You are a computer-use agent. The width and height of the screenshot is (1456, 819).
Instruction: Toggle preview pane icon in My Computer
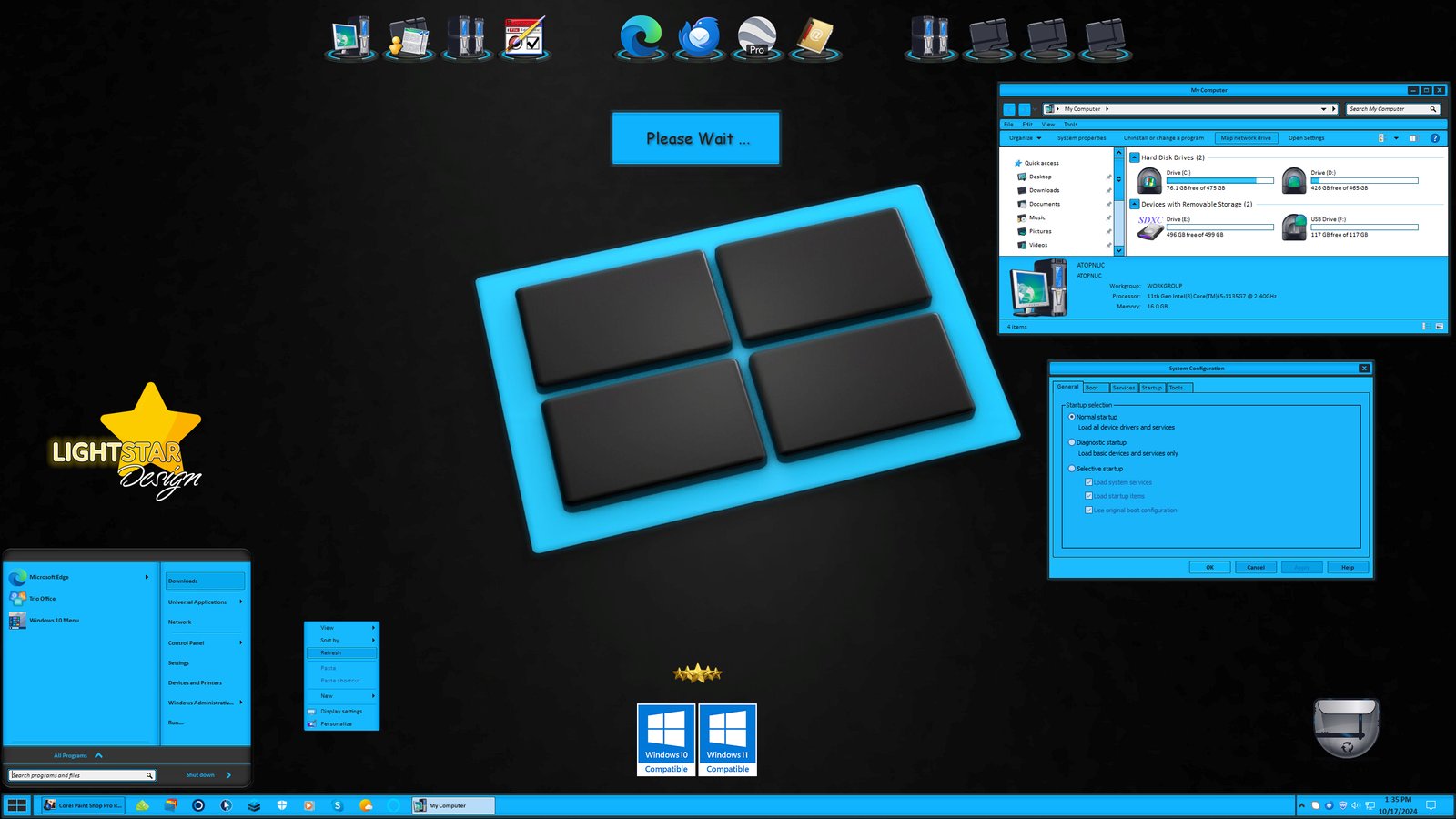1413,138
